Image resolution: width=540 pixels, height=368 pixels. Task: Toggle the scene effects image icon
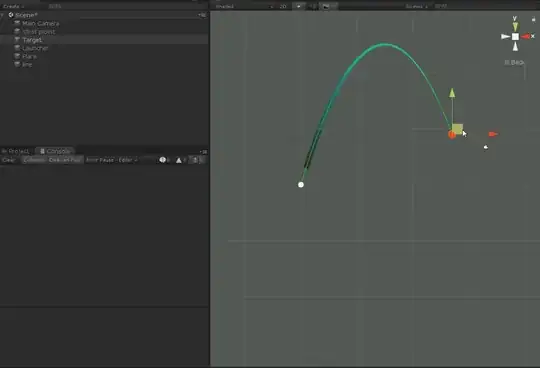[x=325, y=6]
